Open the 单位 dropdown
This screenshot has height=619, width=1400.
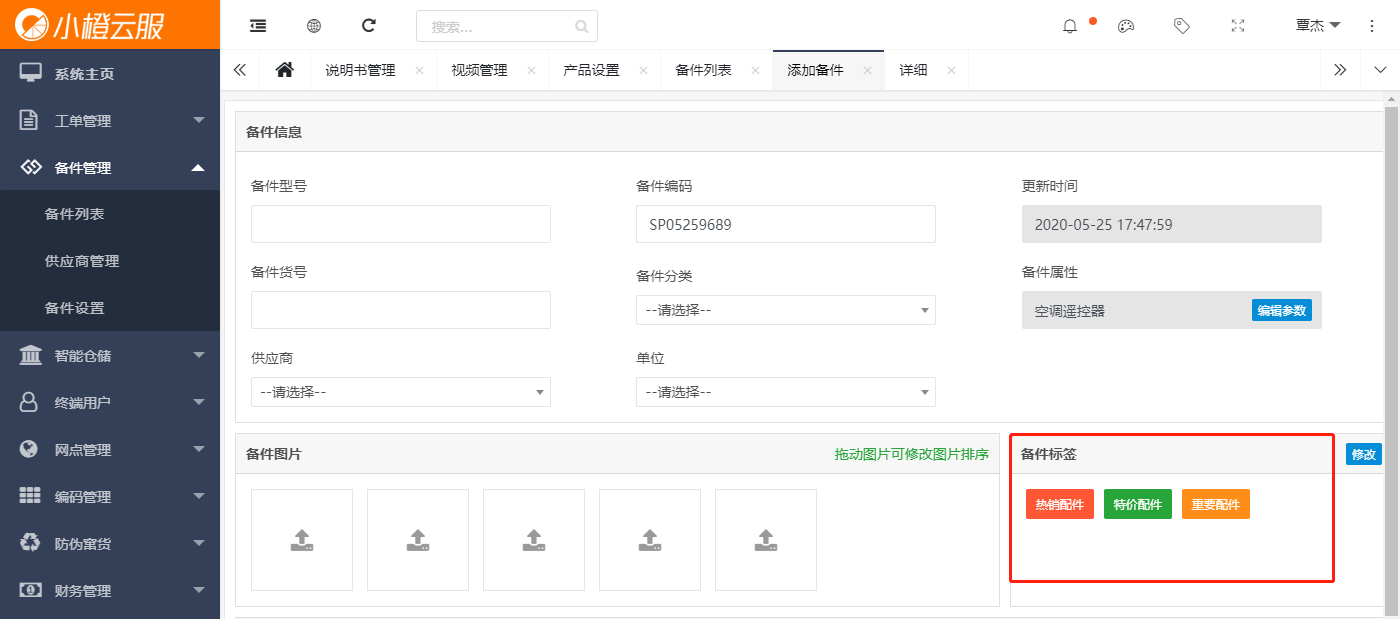[785, 392]
